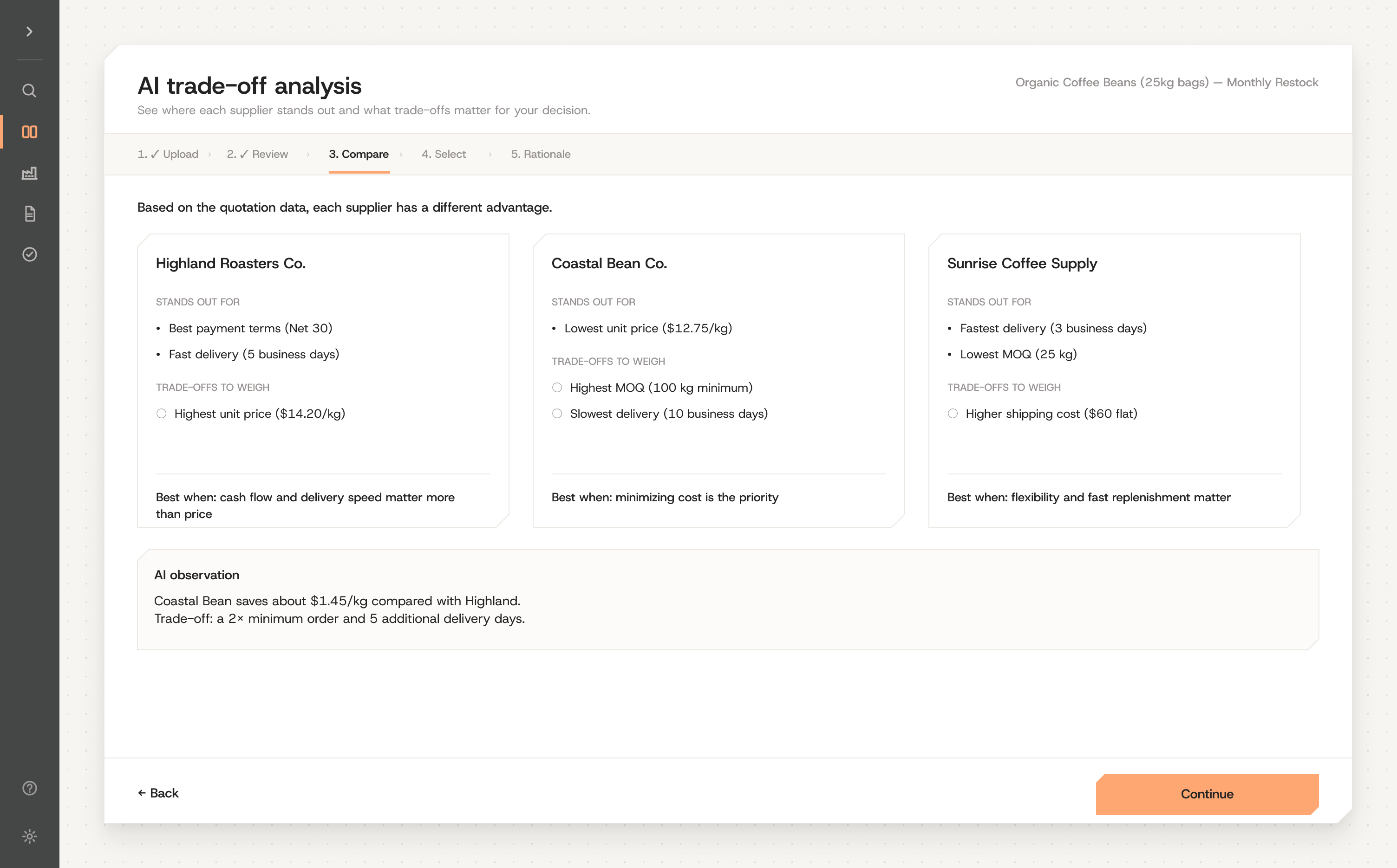Click 'Best when: flexibility and fast replenishment matter'
The image size is (1397, 868).
click(1089, 497)
